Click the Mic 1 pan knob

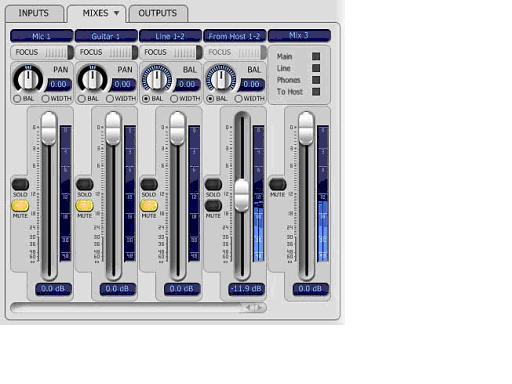pos(28,79)
